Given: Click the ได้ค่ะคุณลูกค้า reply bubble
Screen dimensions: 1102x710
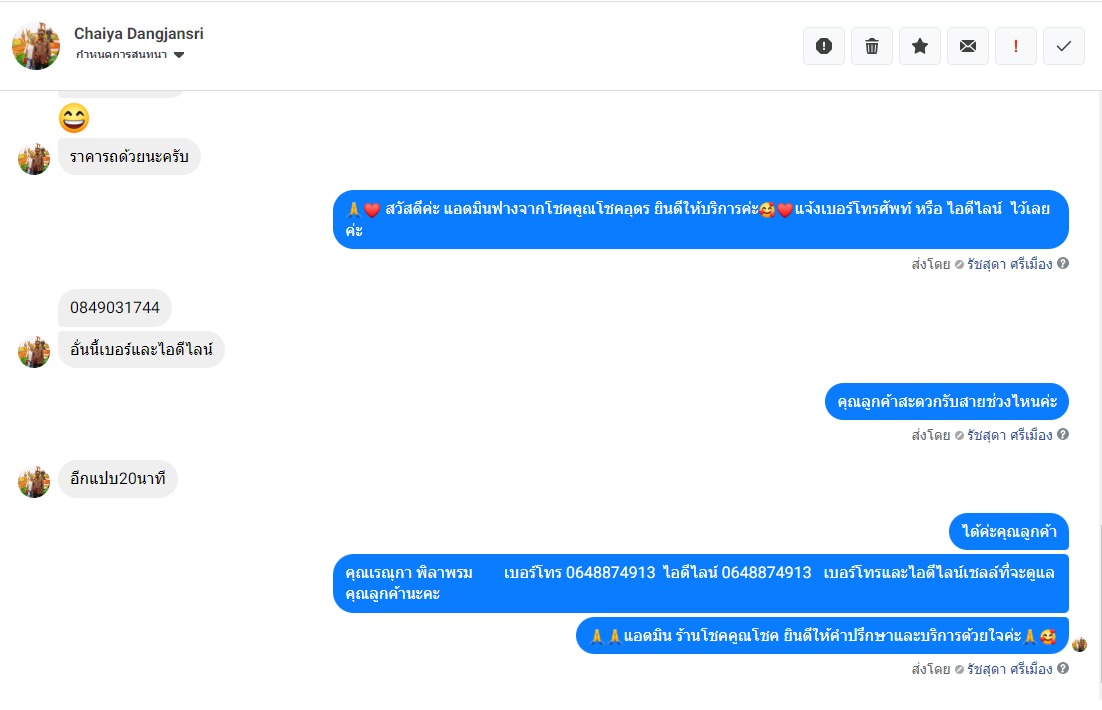Looking at the screenshot, I should (x=1009, y=531).
